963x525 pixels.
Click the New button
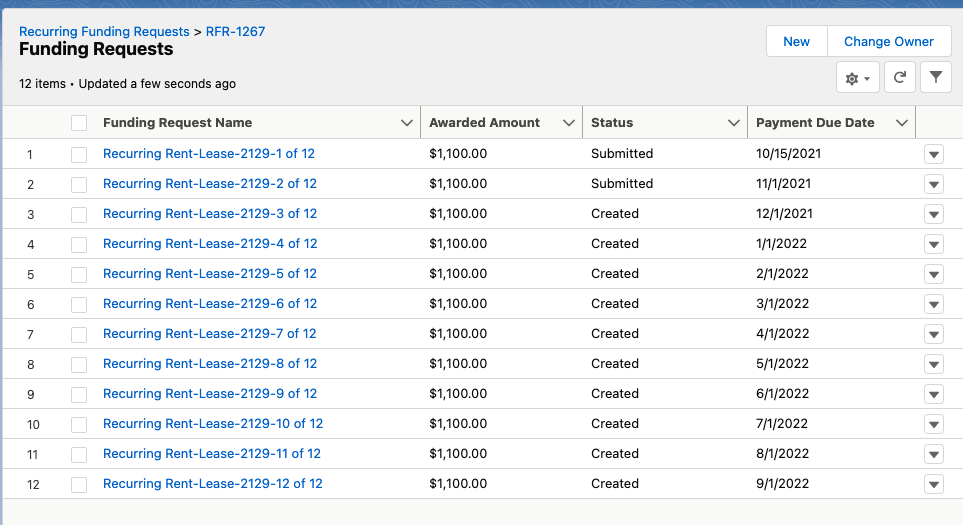click(x=796, y=42)
